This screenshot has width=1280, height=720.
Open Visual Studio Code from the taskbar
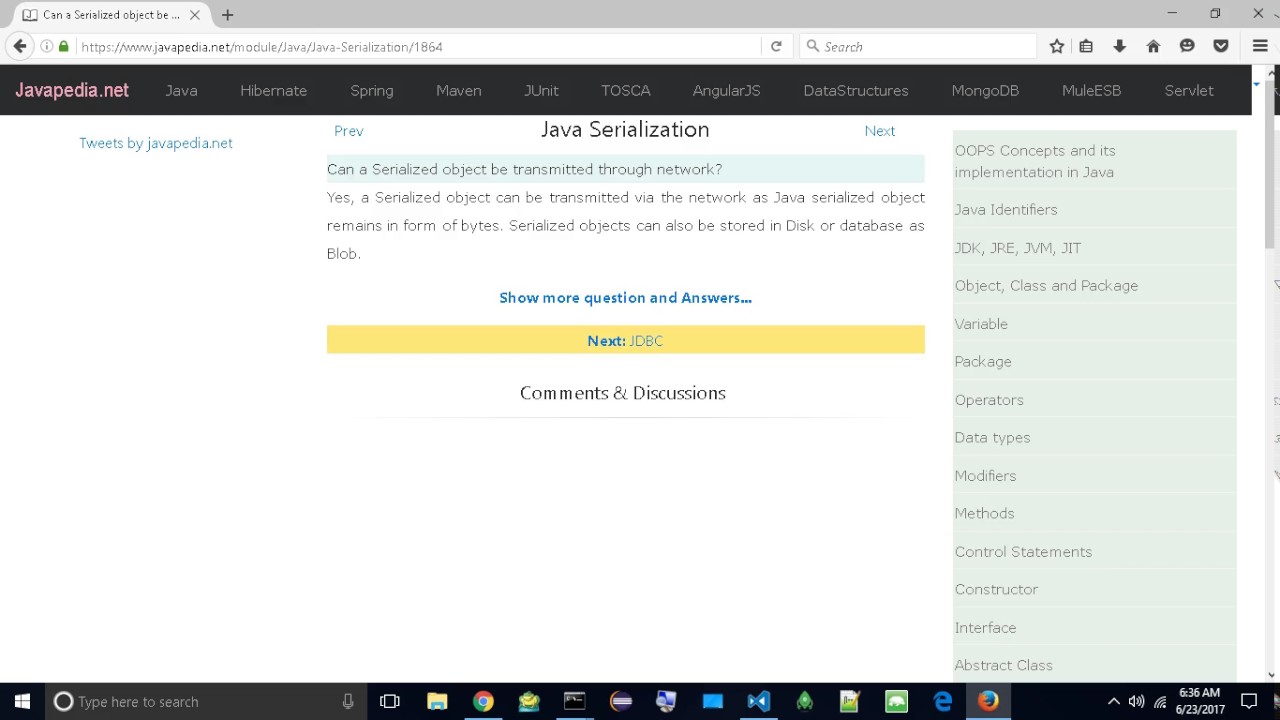[x=758, y=701]
